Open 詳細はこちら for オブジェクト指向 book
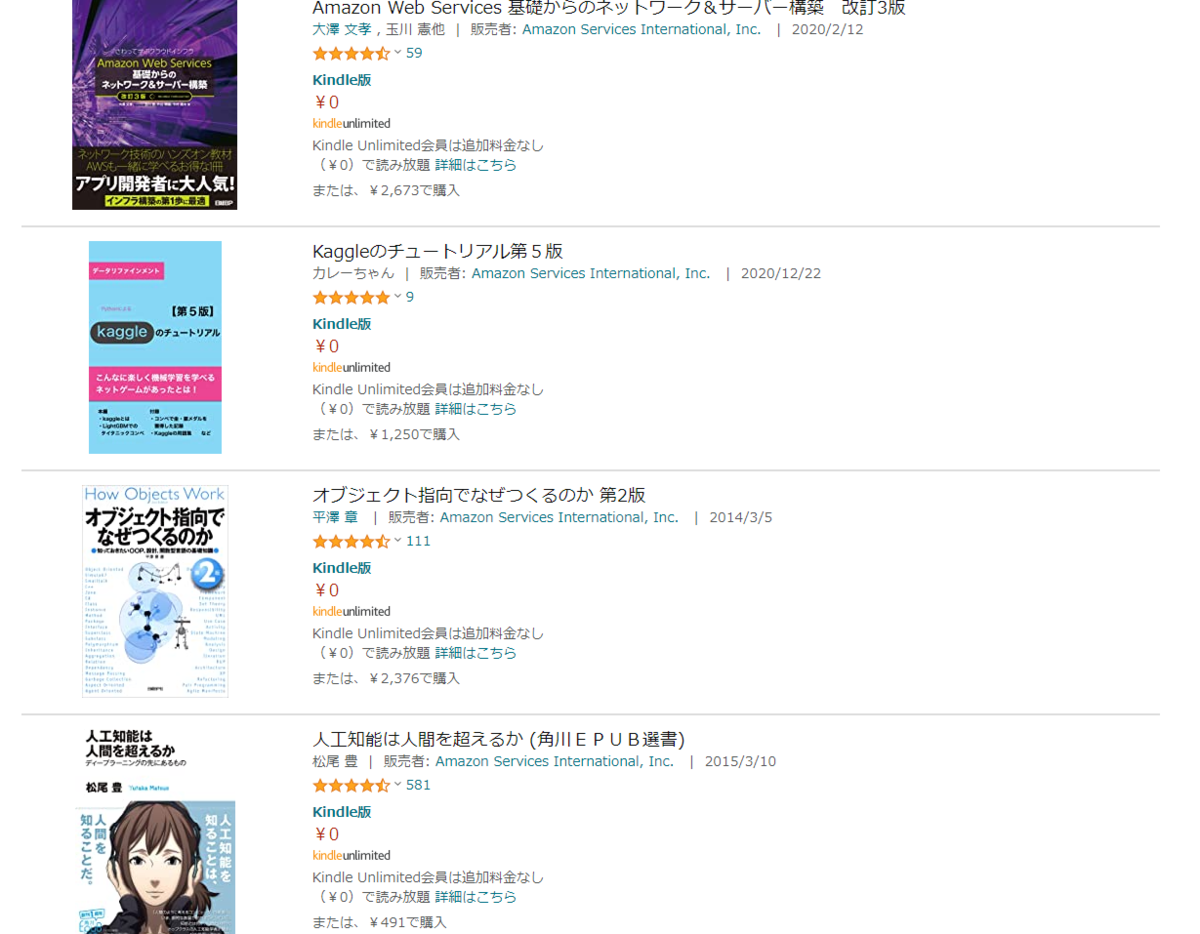The height and width of the screenshot is (934, 1200). coord(476,653)
